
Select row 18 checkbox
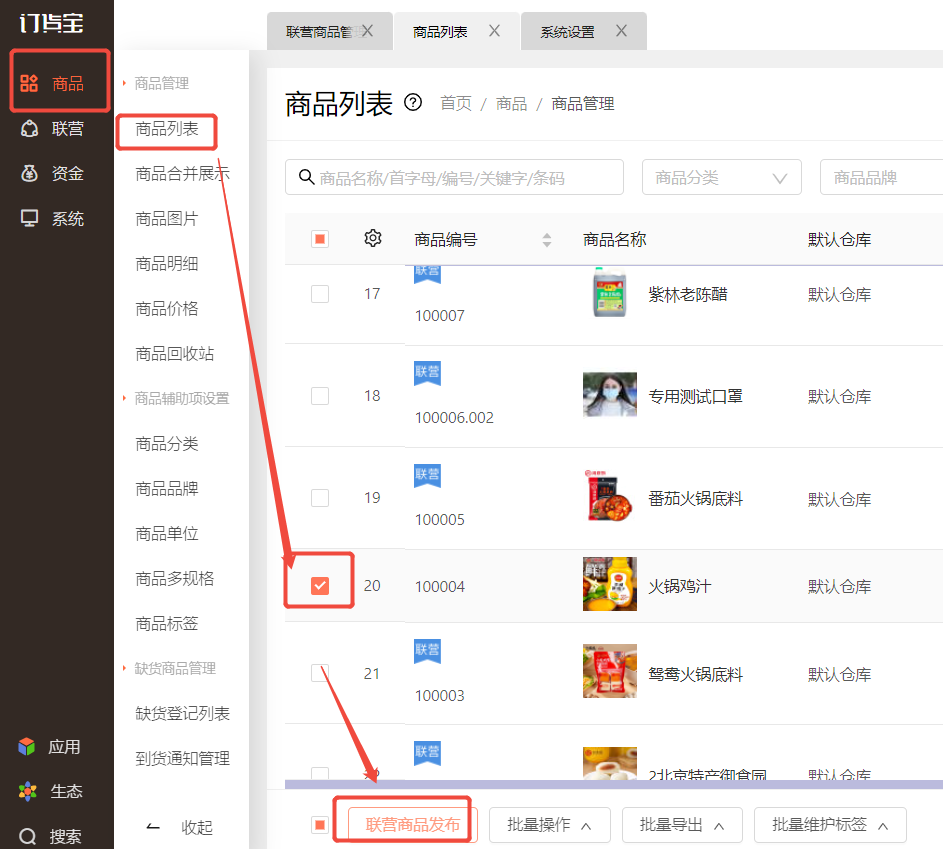(320, 396)
